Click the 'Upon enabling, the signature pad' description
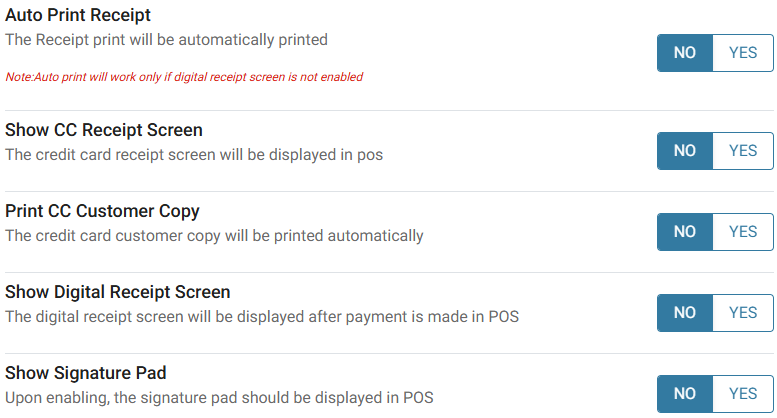777x418 pixels. tap(219, 397)
